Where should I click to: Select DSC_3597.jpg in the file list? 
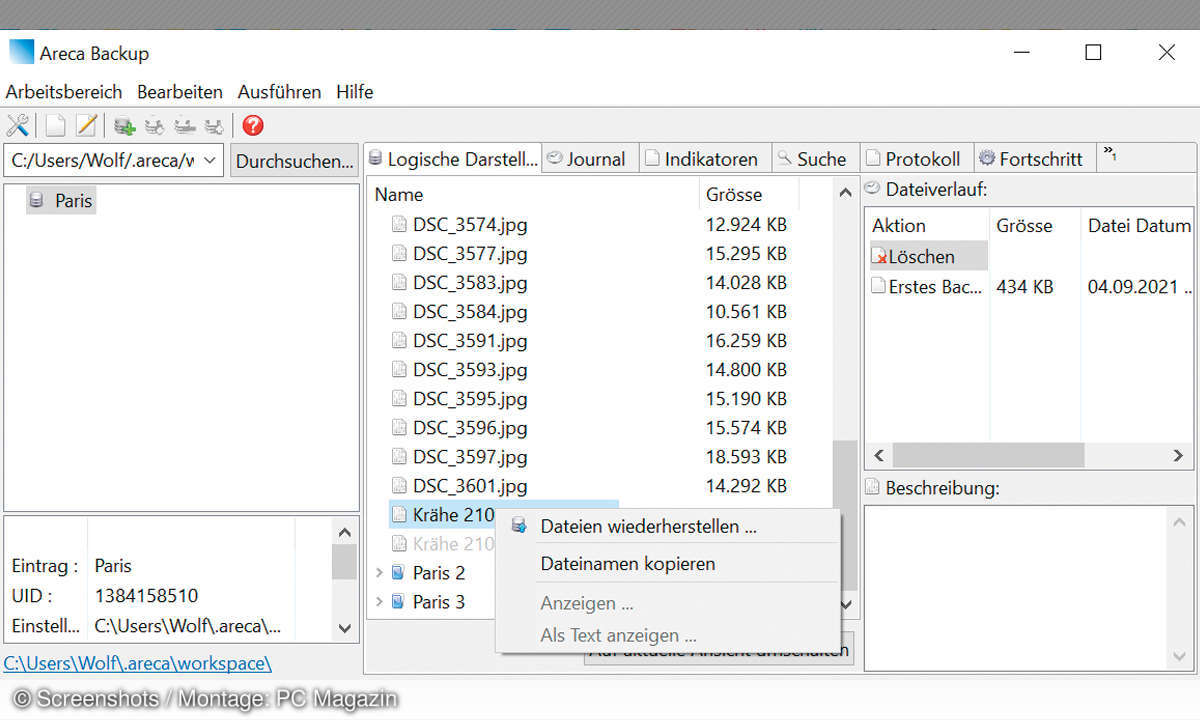470,456
